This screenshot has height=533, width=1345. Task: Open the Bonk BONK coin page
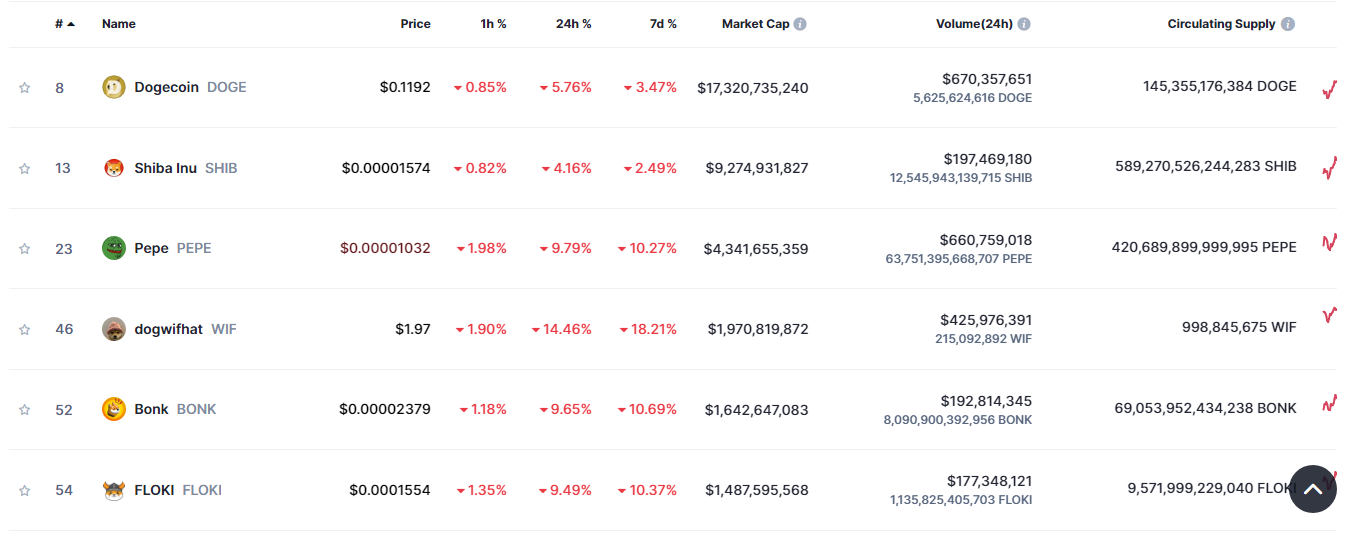coord(175,409)
